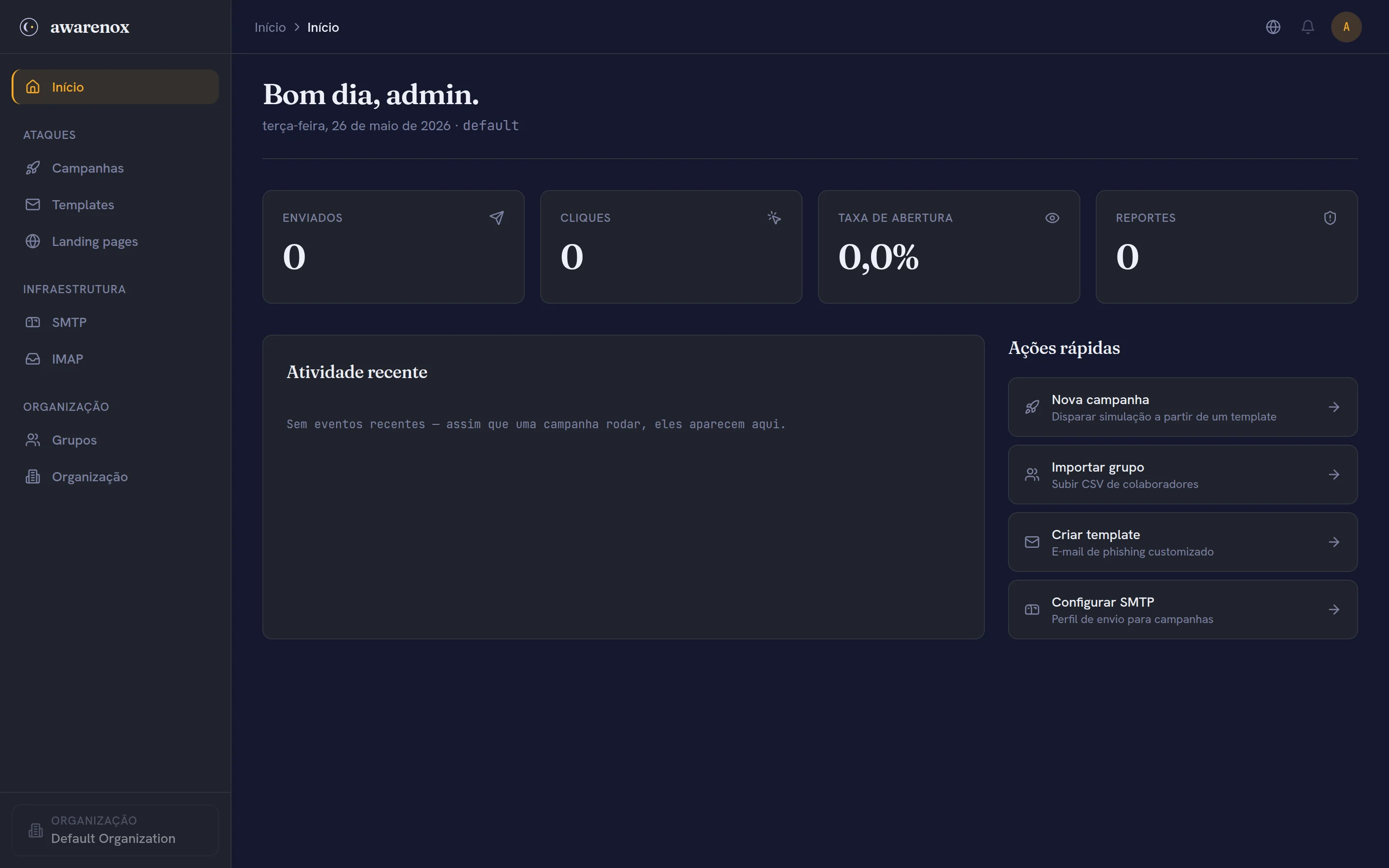
Task: Click the building icon next to Organização
Action: point(33,476)
